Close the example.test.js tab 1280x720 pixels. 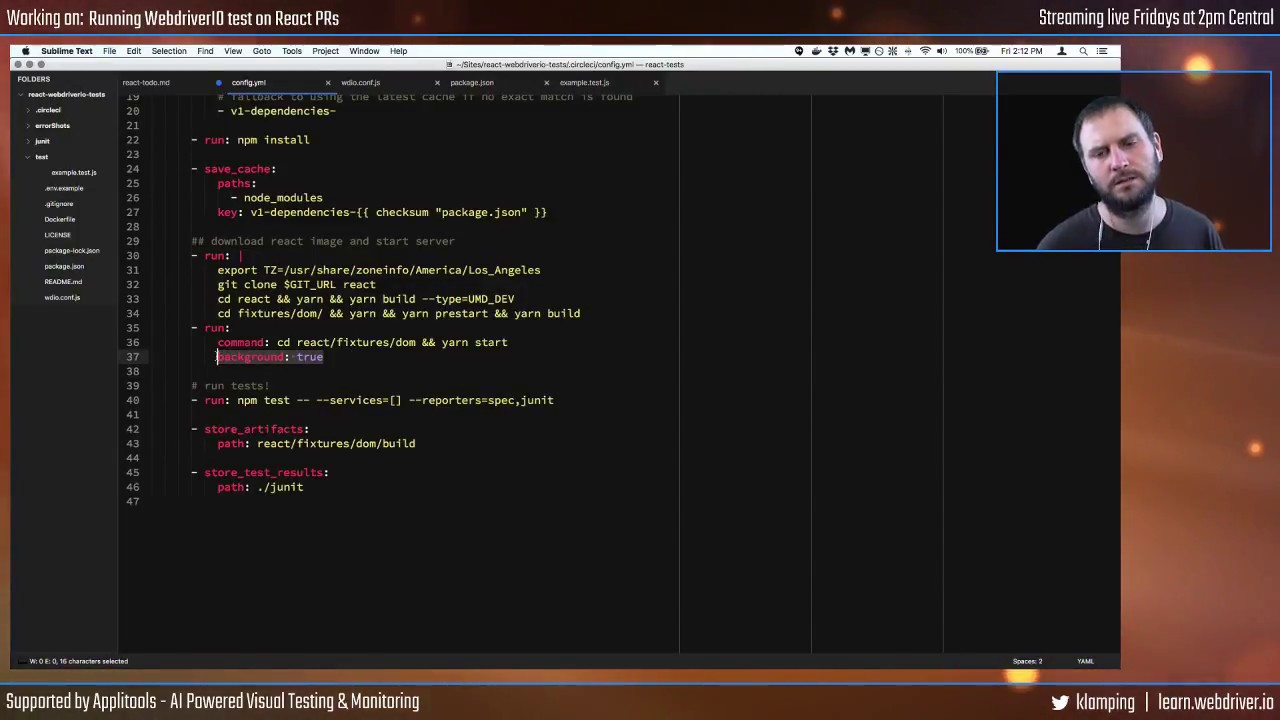(656, 83)
